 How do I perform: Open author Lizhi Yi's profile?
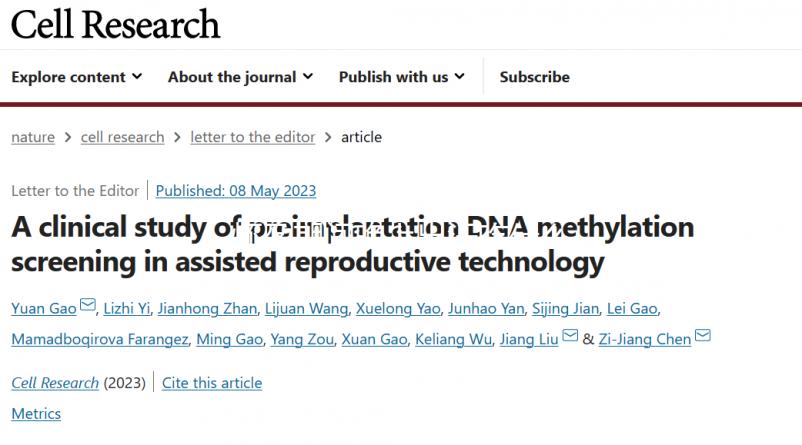(129, 308)
